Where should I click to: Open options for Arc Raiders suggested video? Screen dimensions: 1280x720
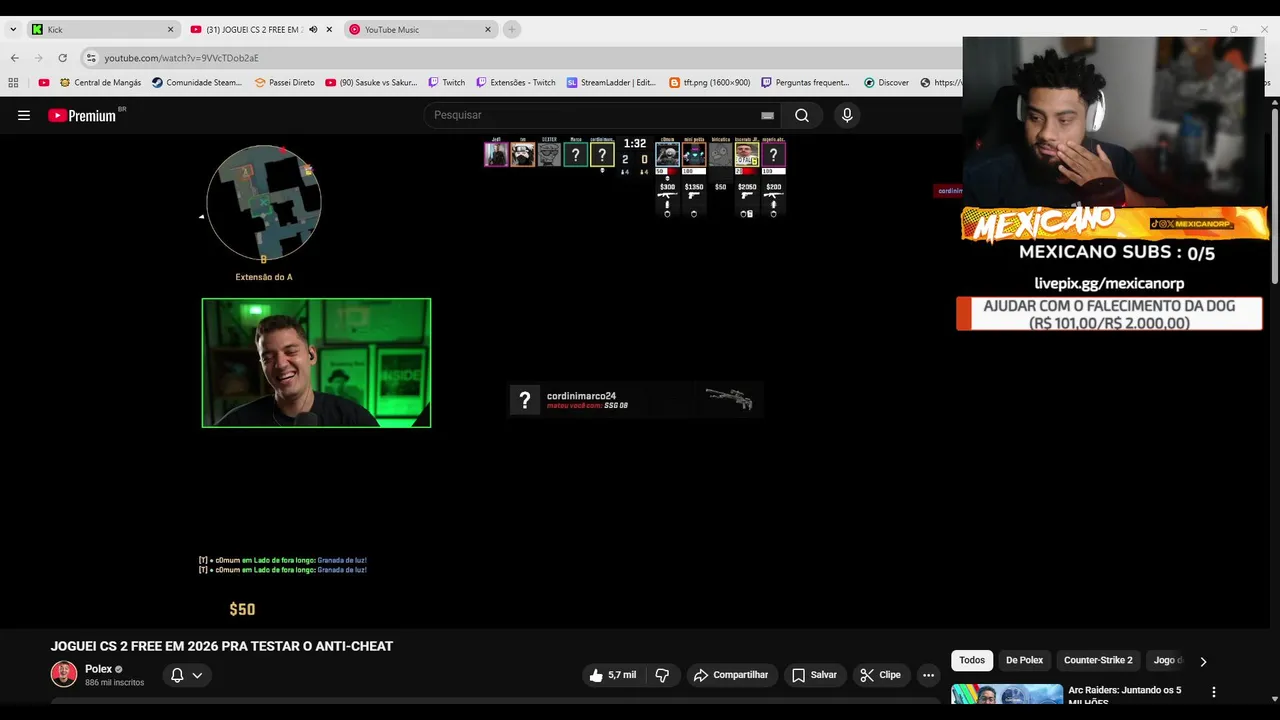1214,692
